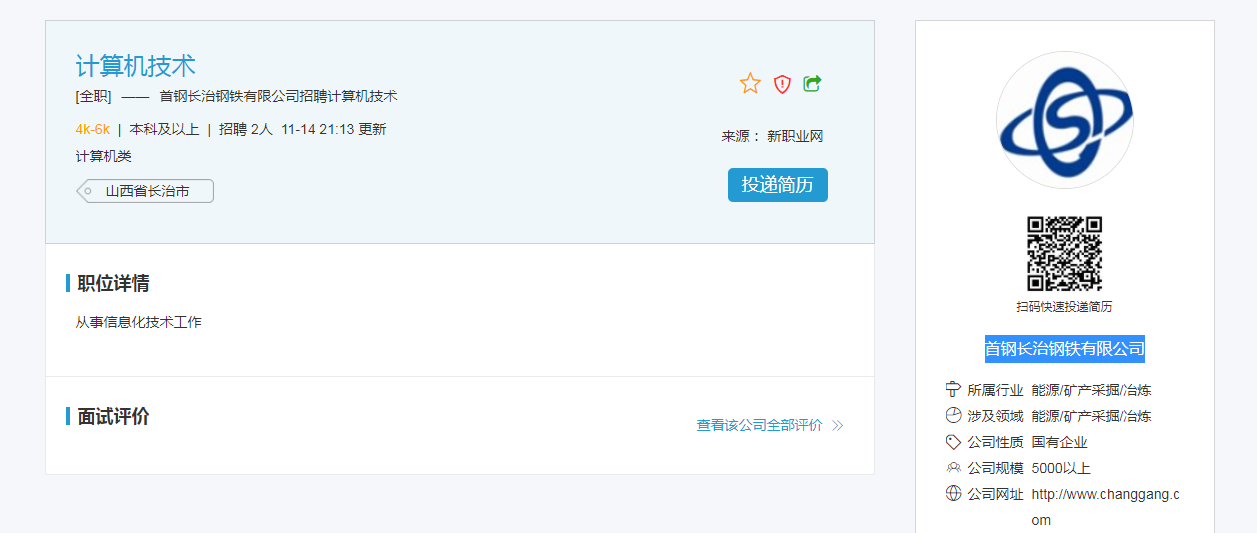
Task: Click the pie chart icon beside 涉及领域
Action: pos(953,416)
